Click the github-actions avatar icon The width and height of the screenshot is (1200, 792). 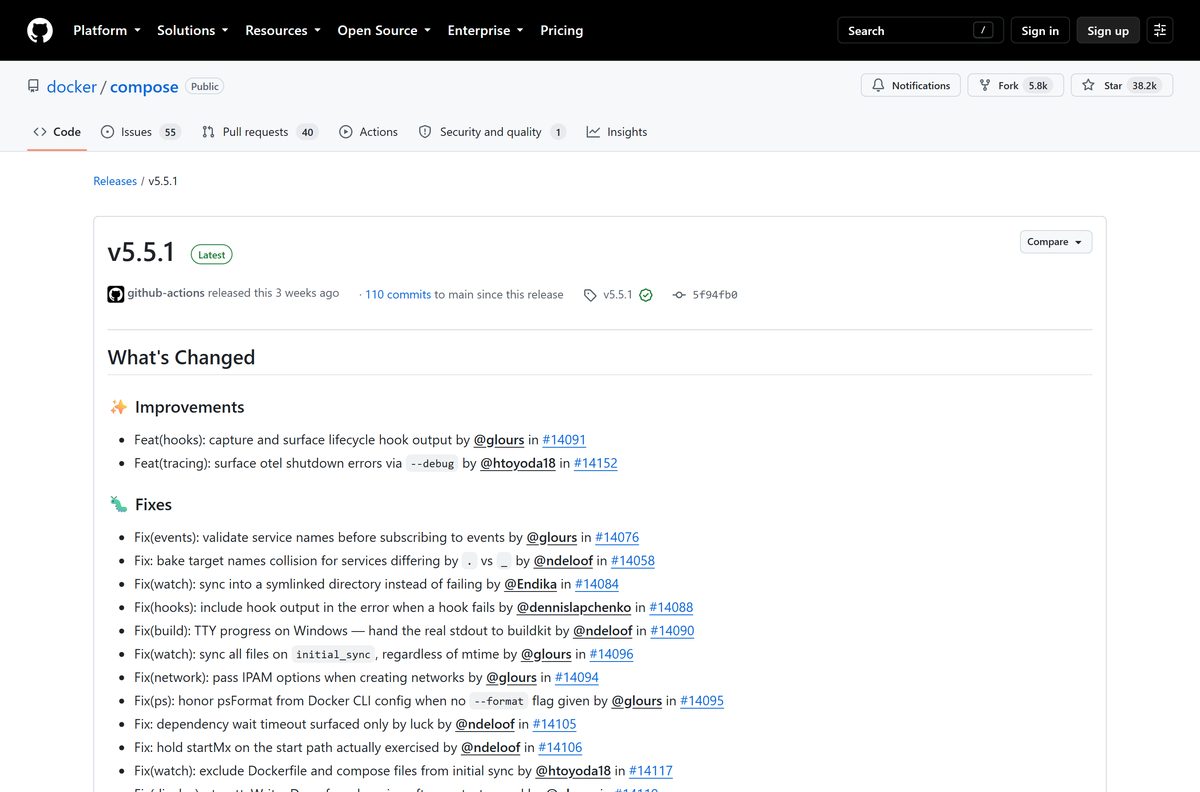[116, 294]
